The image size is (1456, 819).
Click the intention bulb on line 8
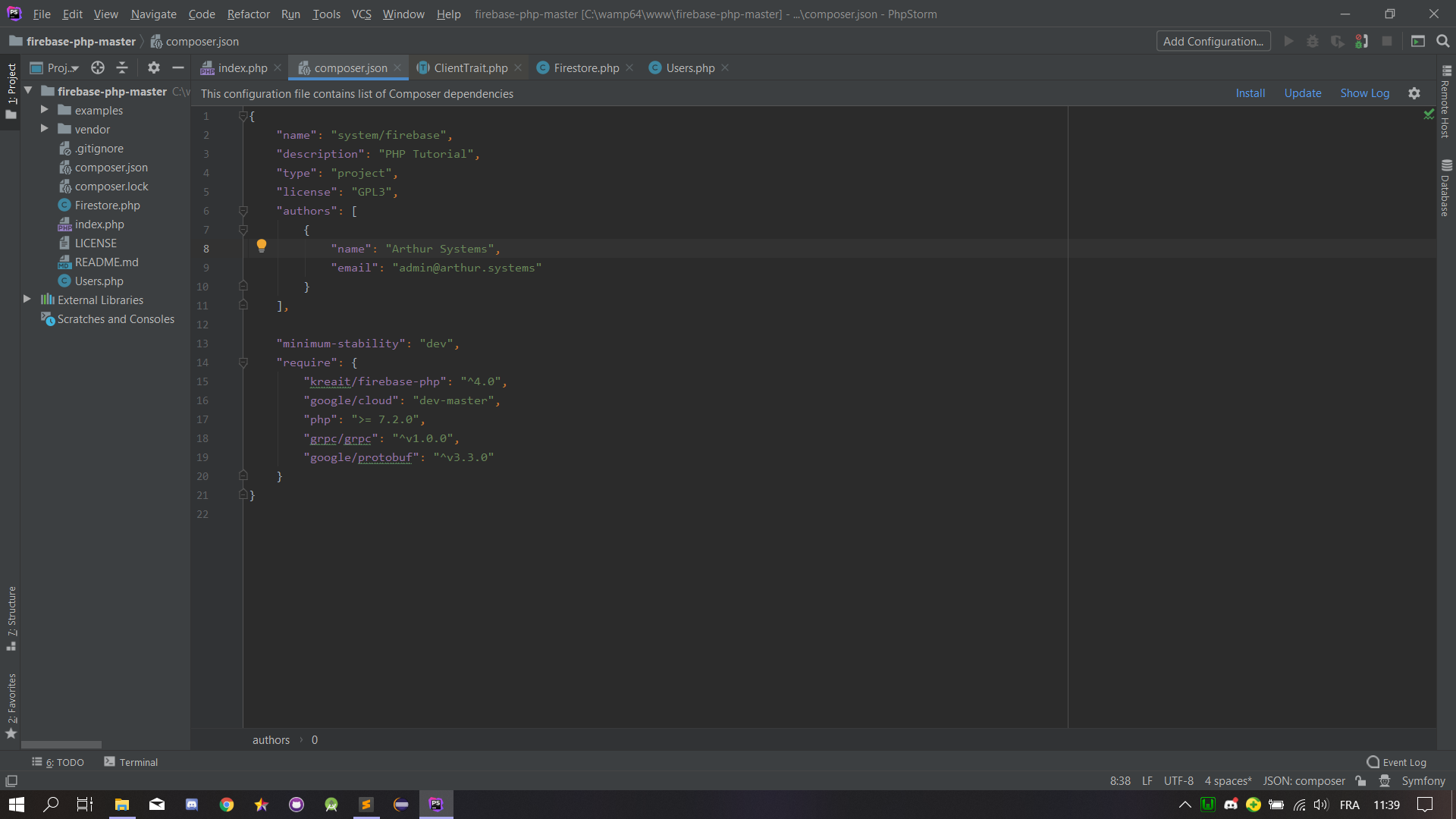pos(262,245)
